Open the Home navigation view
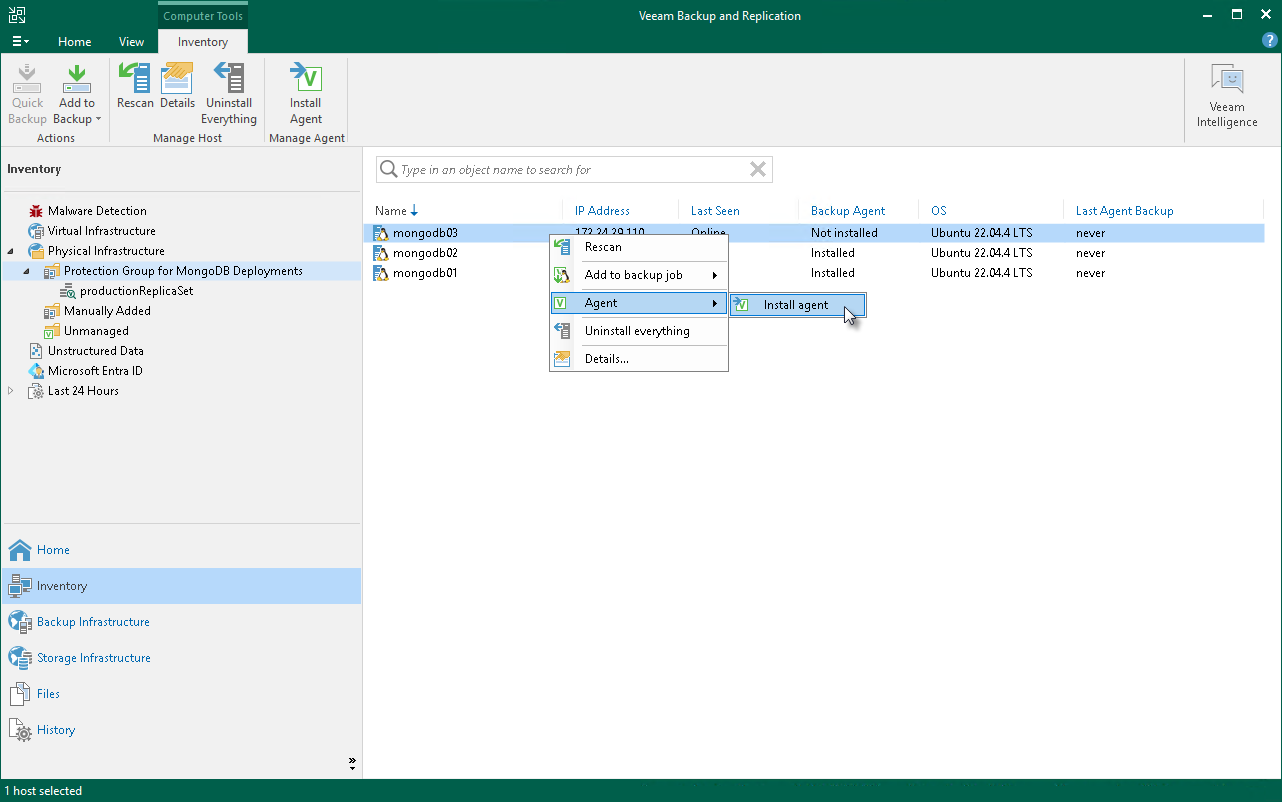 [x=181, y=550]
